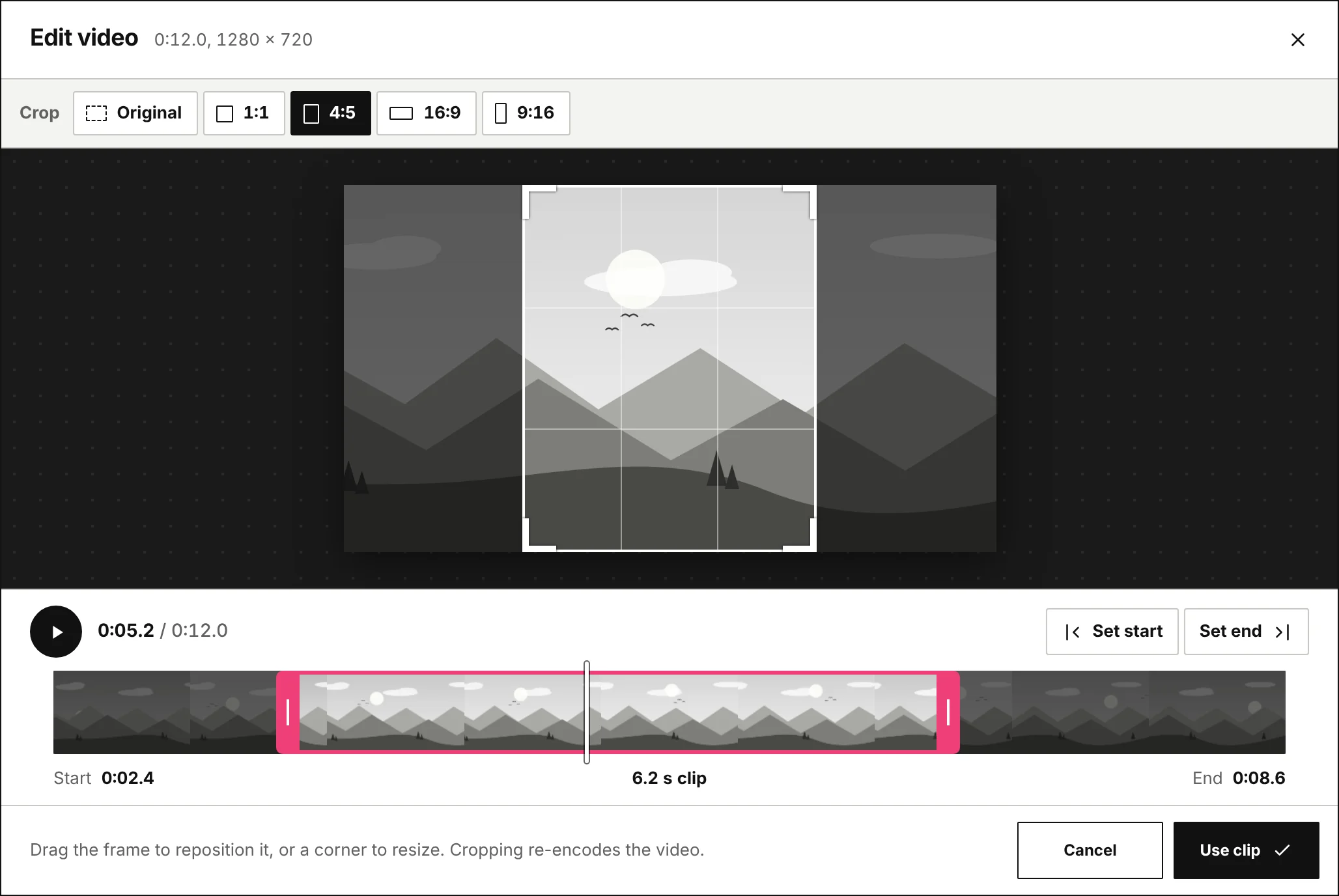Select the 4:5 crop ratio

[330, 113]
